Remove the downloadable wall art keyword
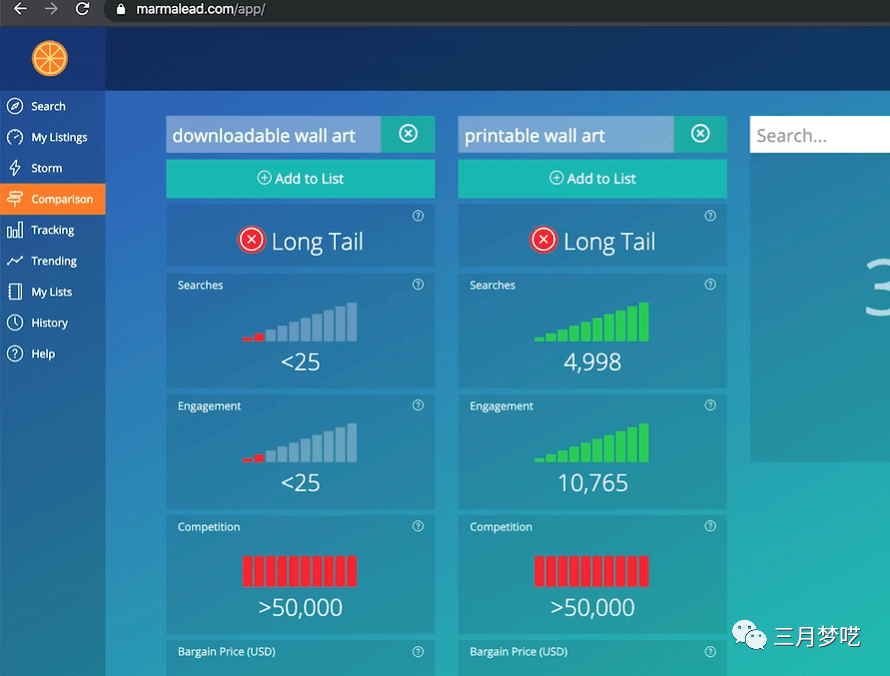Viewport: 890px width, 676px height. (408, 134)
